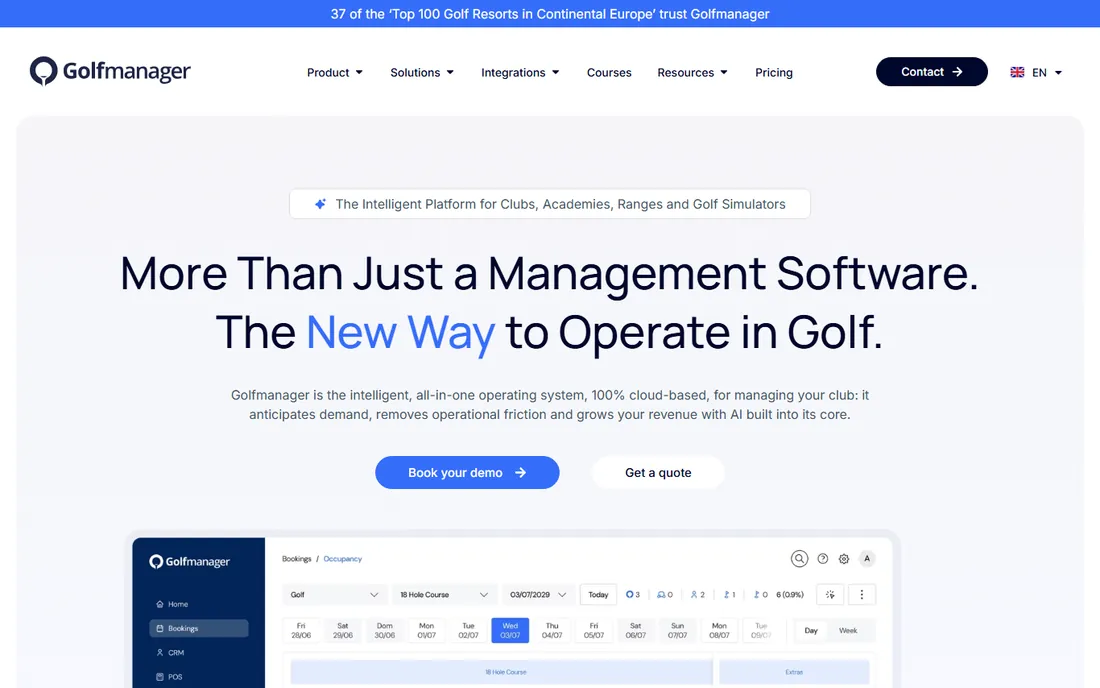1100x688 pixels.
Task: Open the 03/07/2029 date dropdown
Action: click(538, 595)
